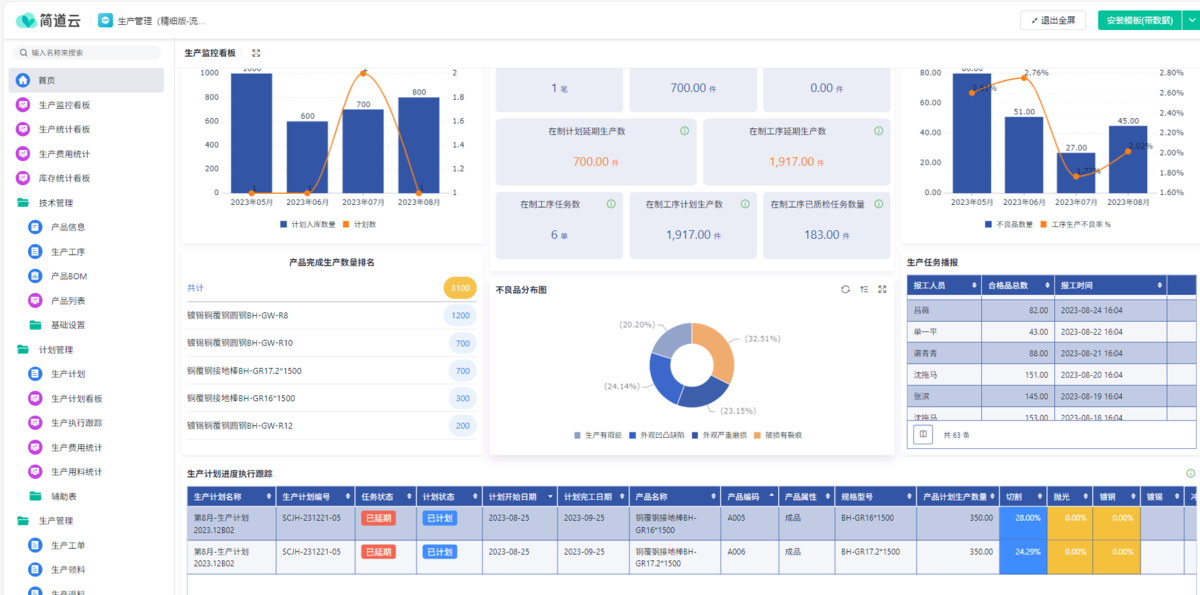Screen dimensions: 1200x595
Task: Click 安装模板(带数据) button
Action: coord(1139,20)
